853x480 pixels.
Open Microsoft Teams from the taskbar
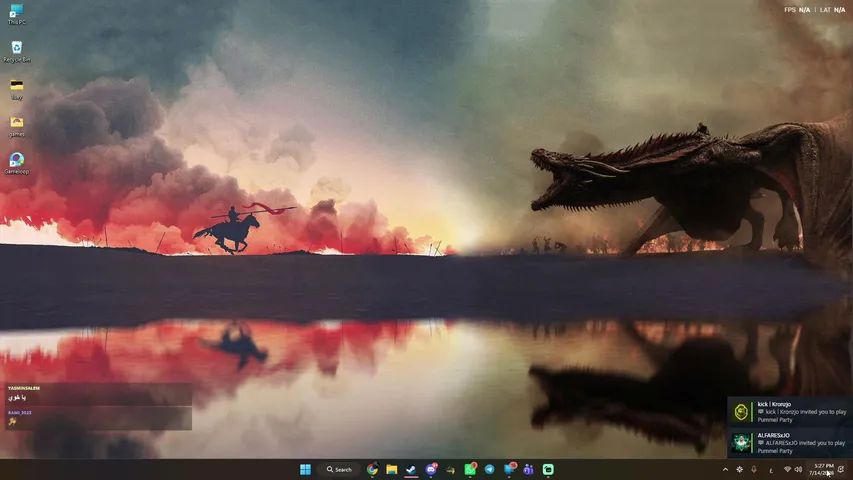(528, 469)
